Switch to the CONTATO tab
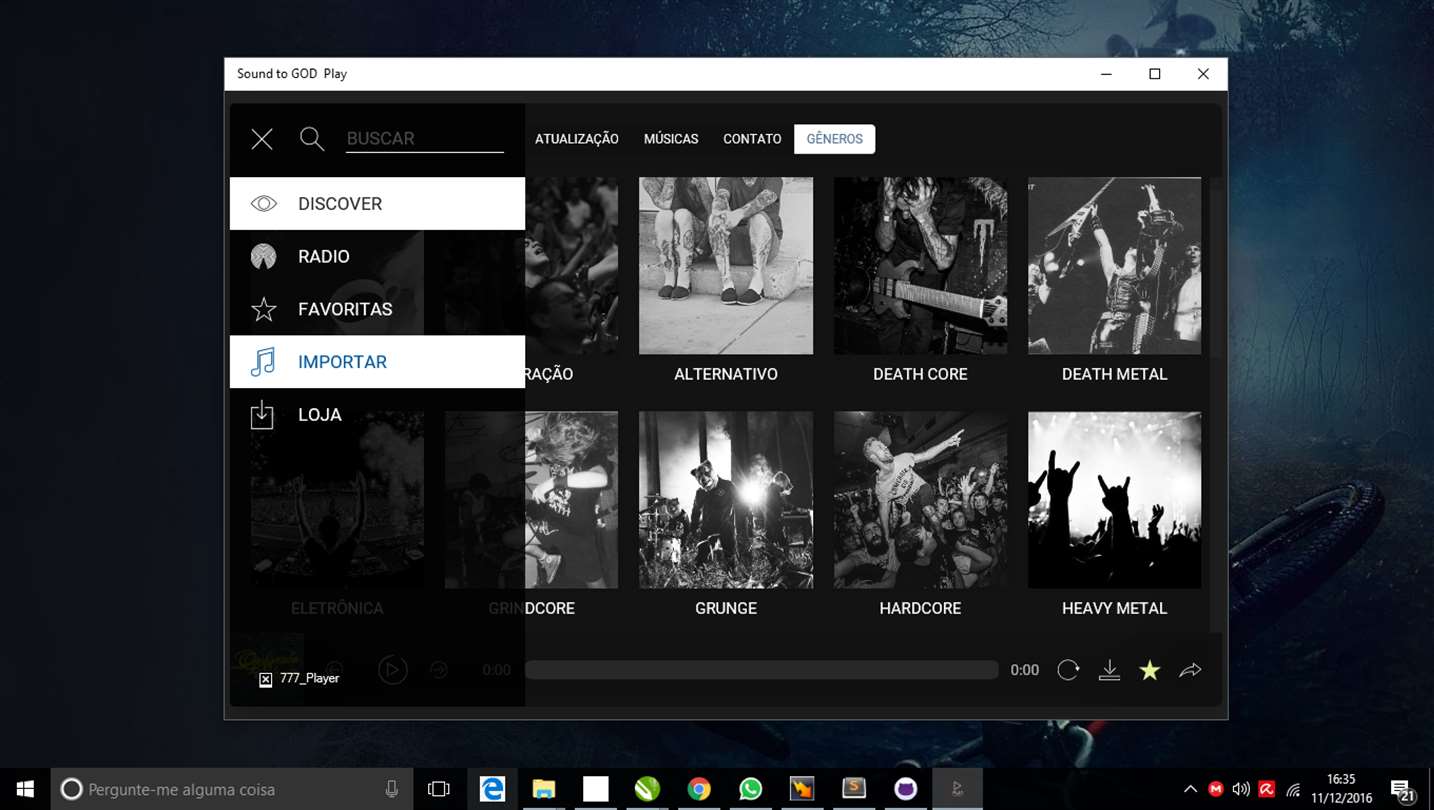Viewport: 1434px width, 810px height. 752,139
